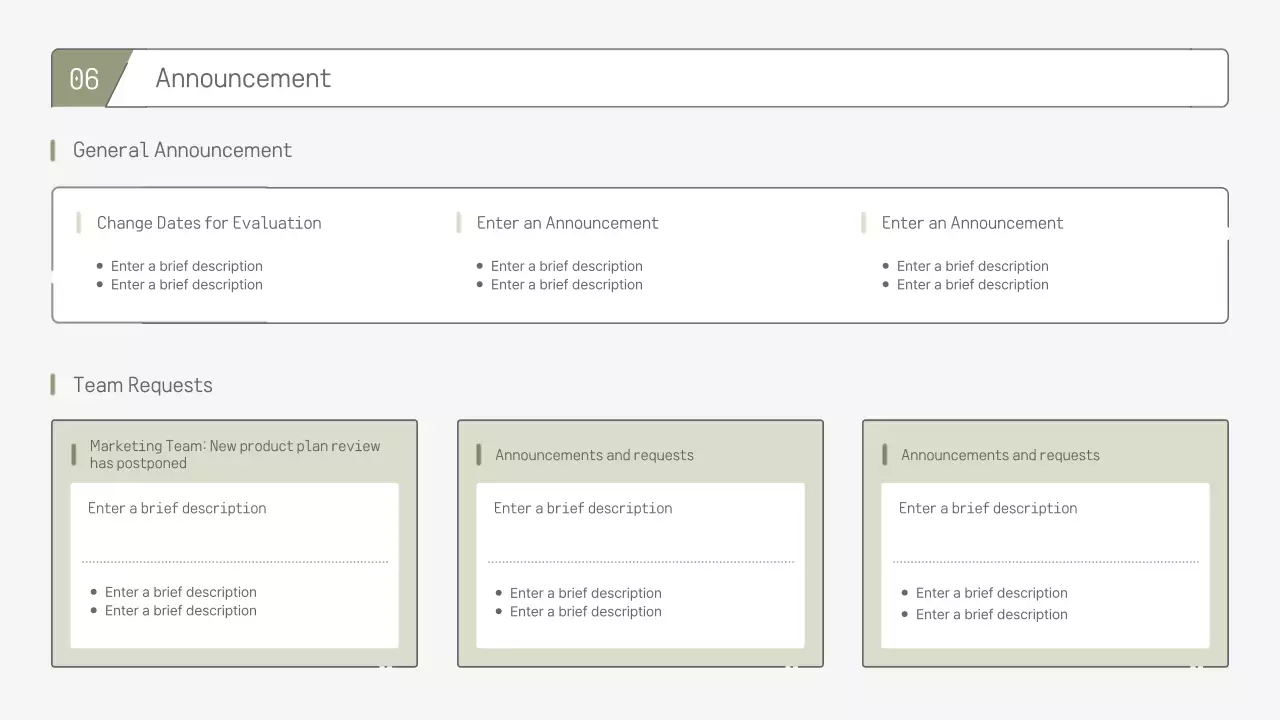
Task: Open the dotted divider in the middle card
Action: (640, 560)
